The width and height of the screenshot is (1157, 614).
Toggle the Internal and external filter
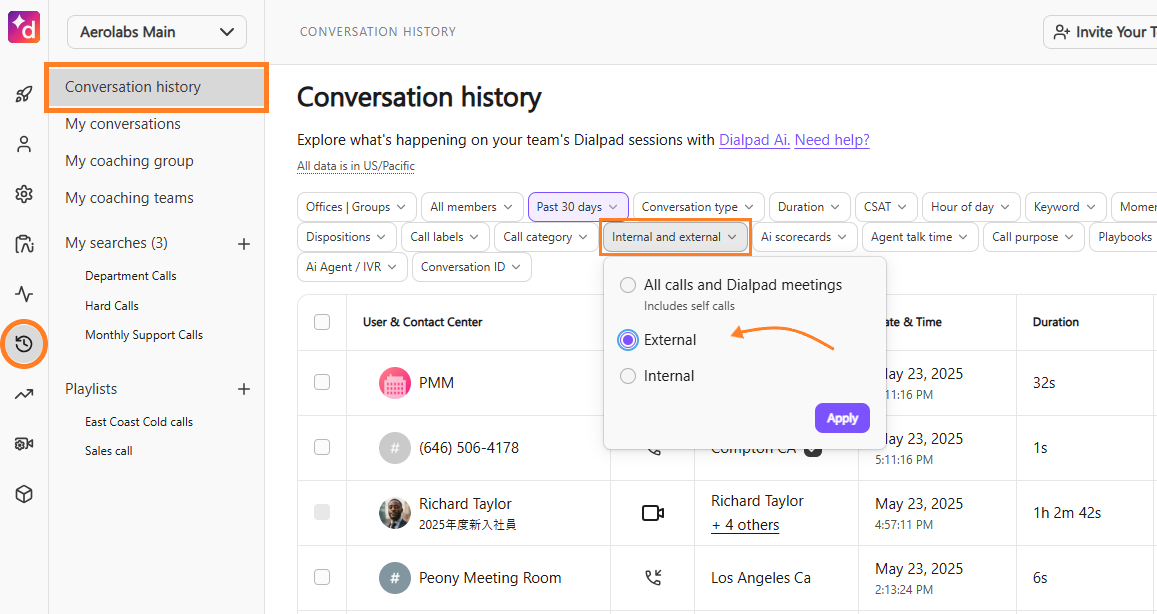pos(675,237)
